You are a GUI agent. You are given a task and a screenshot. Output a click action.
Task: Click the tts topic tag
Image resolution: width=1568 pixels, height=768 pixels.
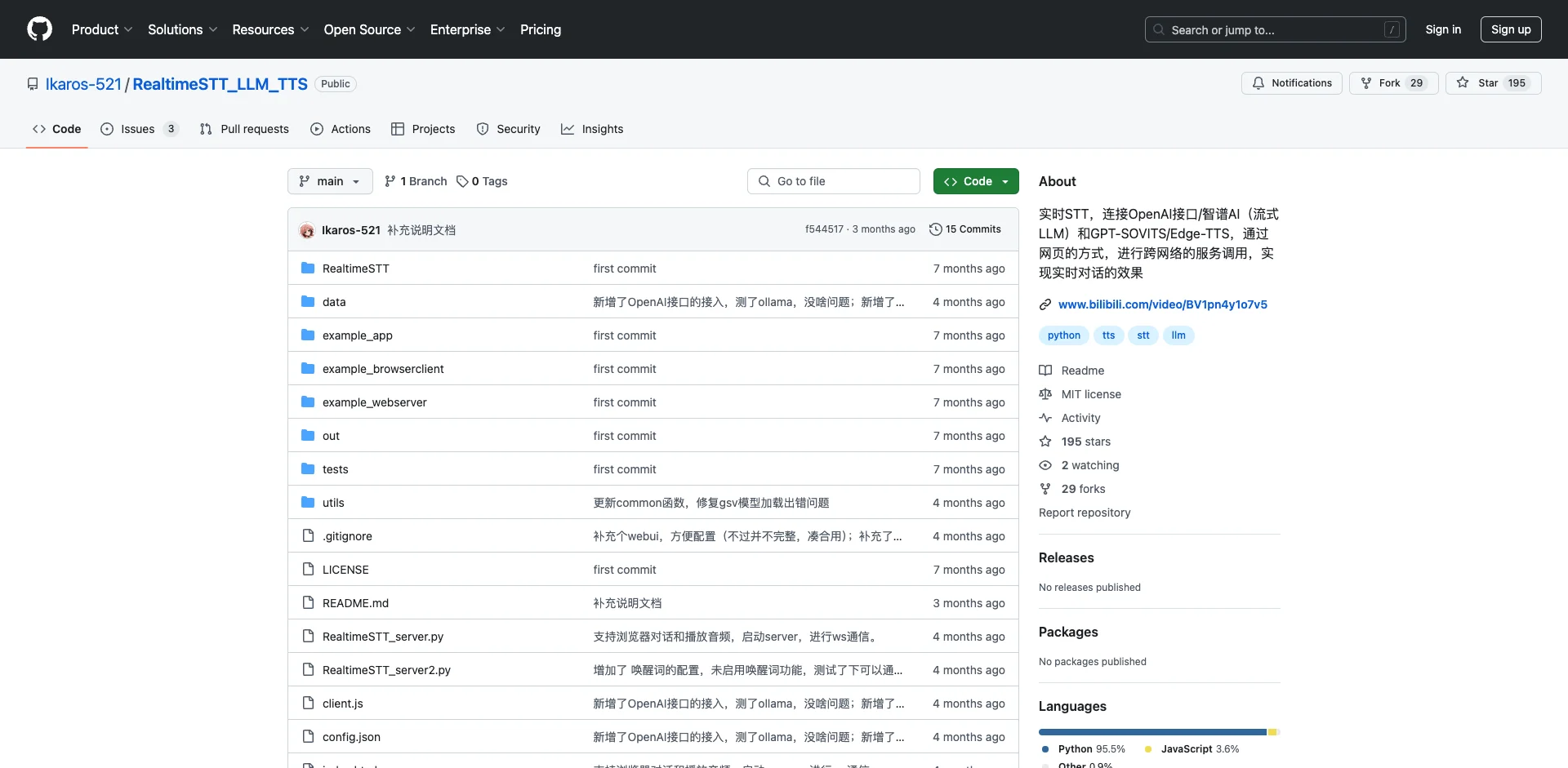pos(1108,335)
